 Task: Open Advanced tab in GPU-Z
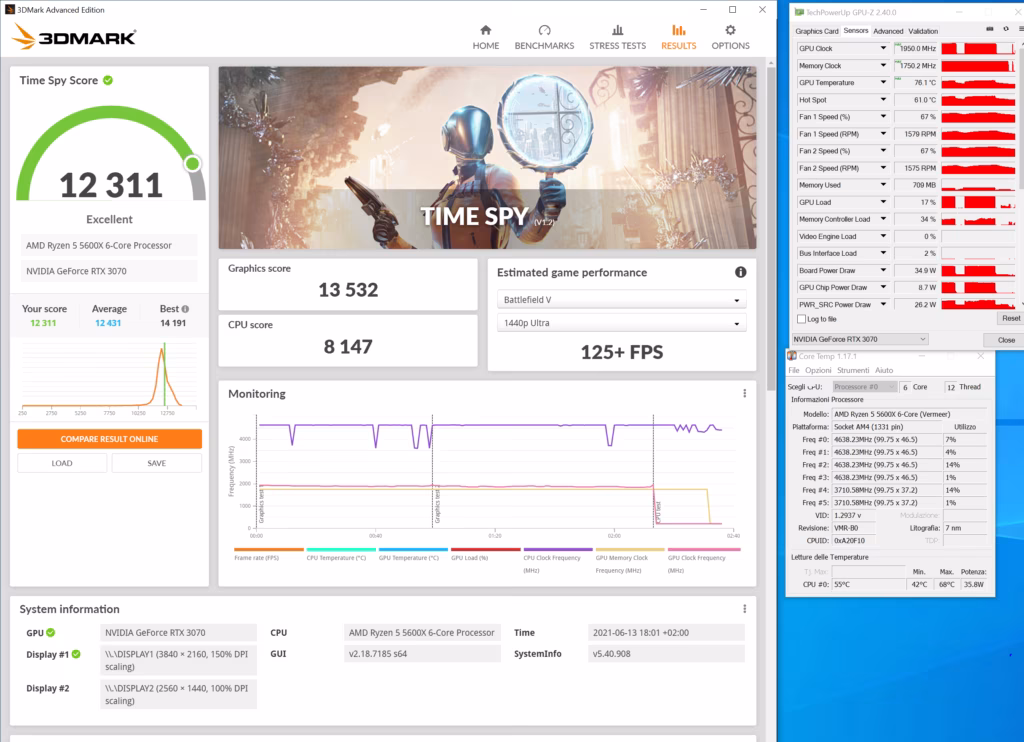[888, 31]
